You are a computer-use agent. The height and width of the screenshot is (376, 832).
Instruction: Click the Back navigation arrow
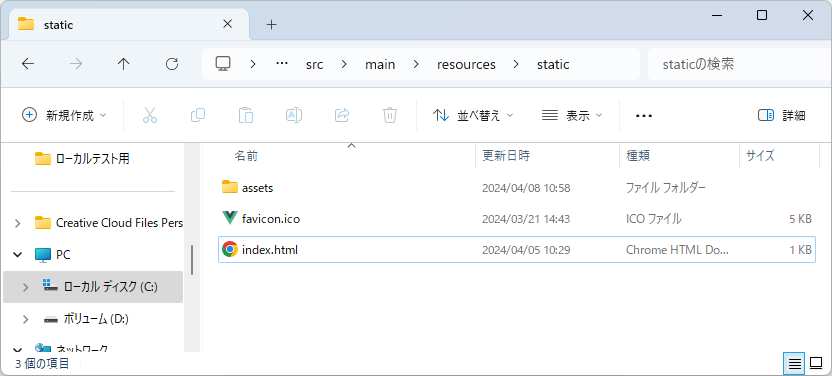[28, 64]
